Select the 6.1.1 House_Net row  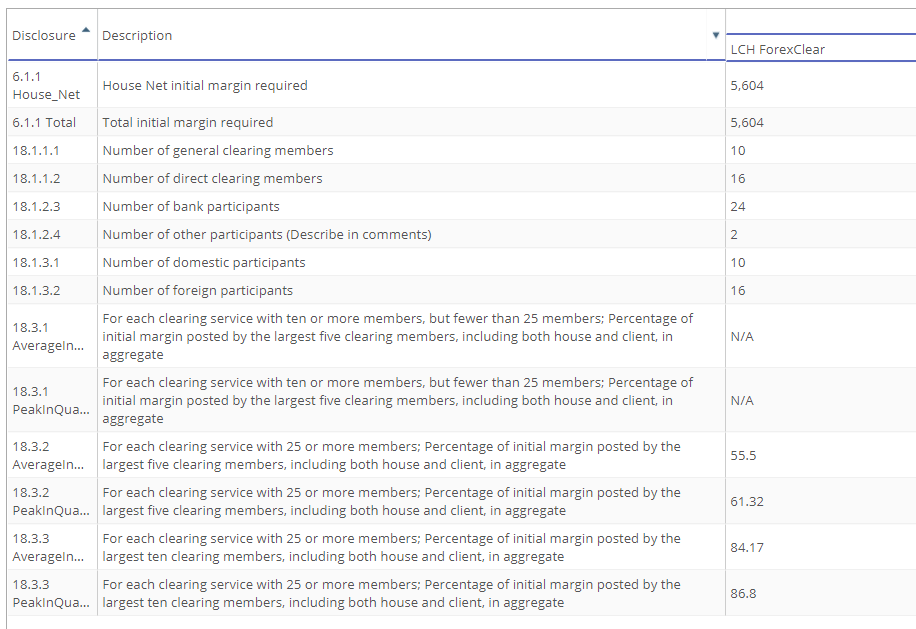point(462,85)
